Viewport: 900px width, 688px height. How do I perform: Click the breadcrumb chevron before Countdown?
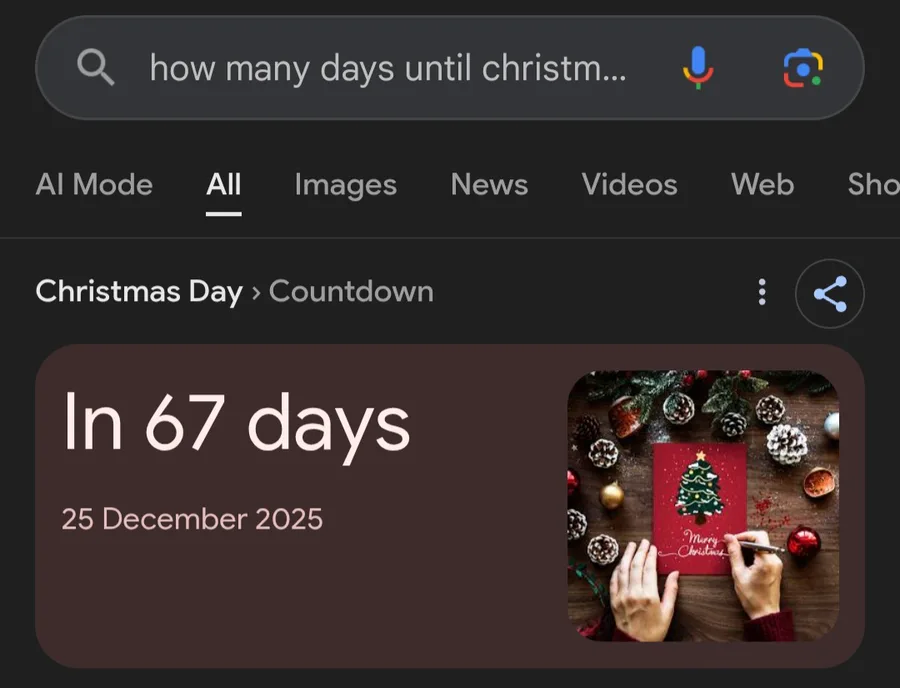[x=256, y=292]
